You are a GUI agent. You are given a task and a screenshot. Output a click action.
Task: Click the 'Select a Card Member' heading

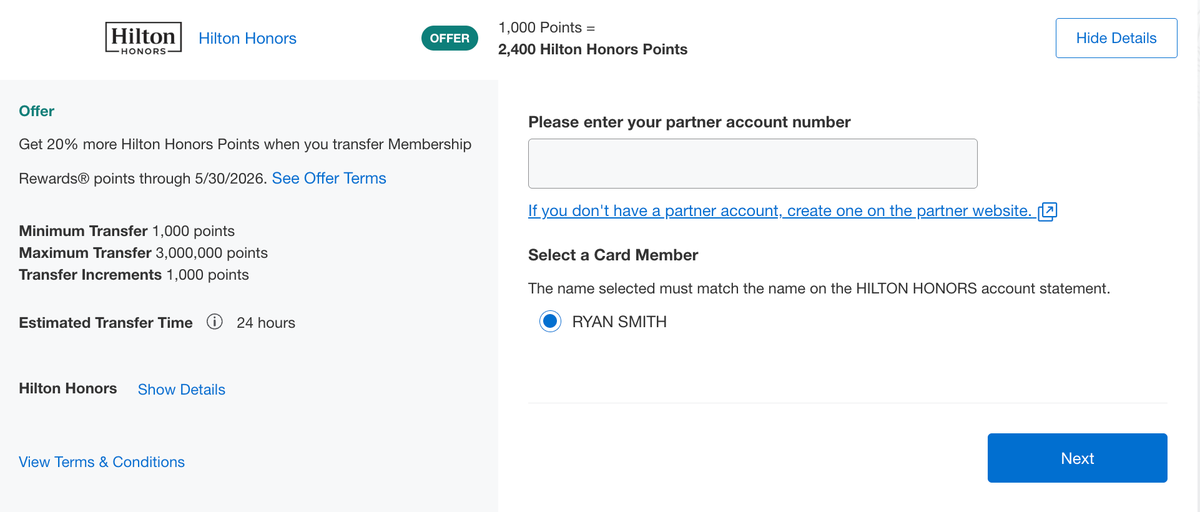click(x=613, y=255)
